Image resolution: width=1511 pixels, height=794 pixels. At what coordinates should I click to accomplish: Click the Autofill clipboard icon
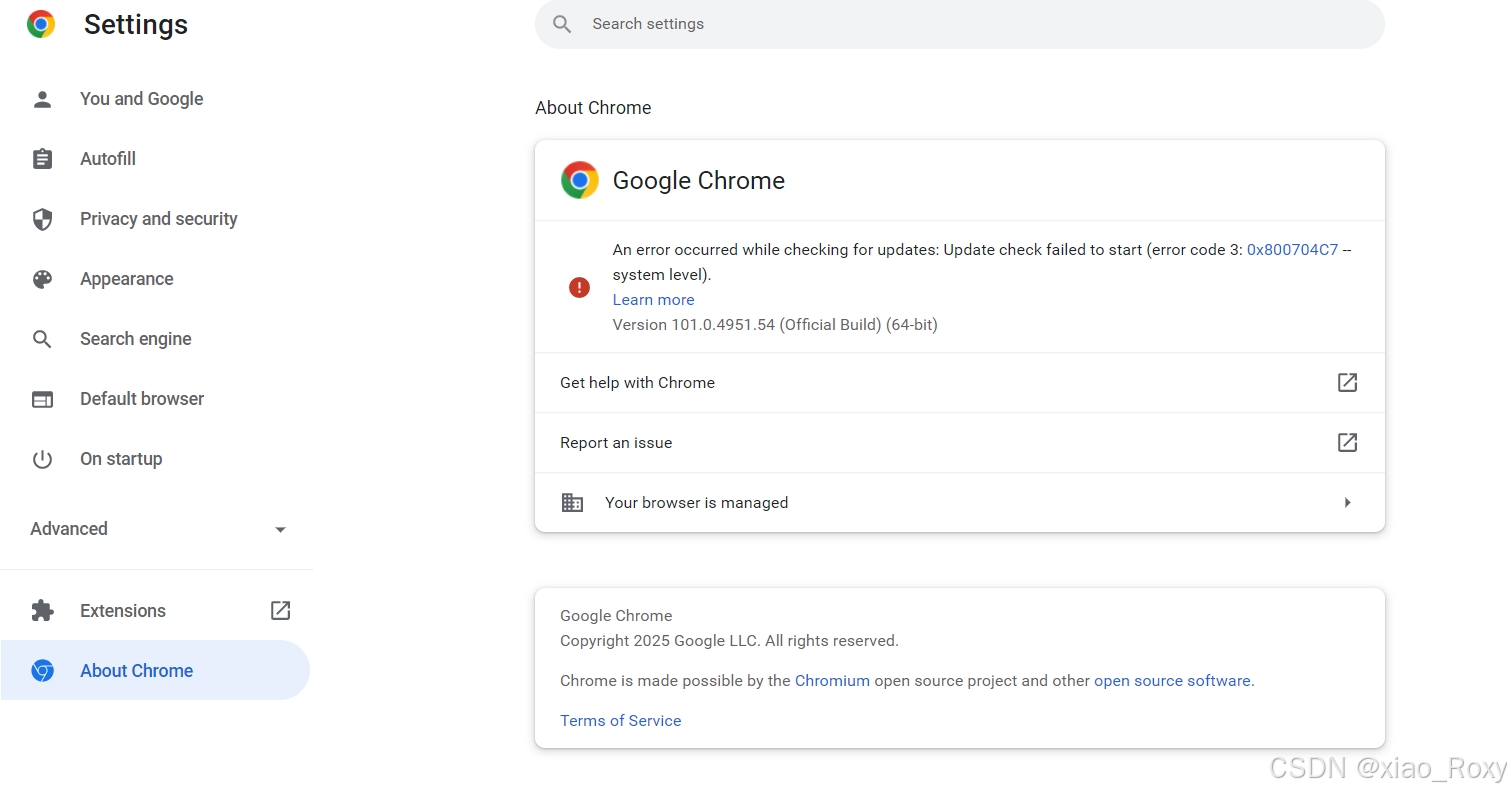point(42,159)
